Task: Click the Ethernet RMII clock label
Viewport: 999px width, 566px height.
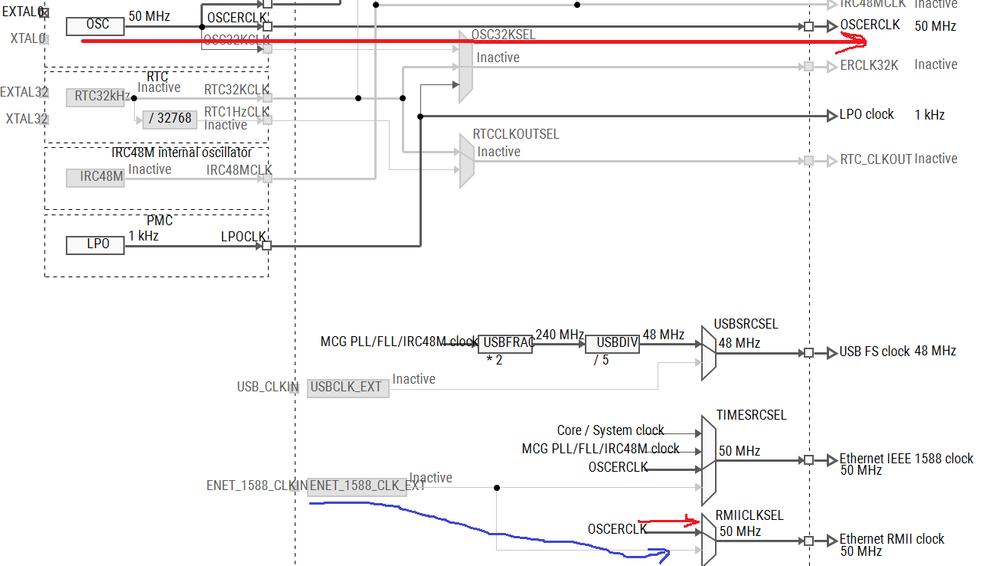Action: pyautogui.click(x=891, y=539)
